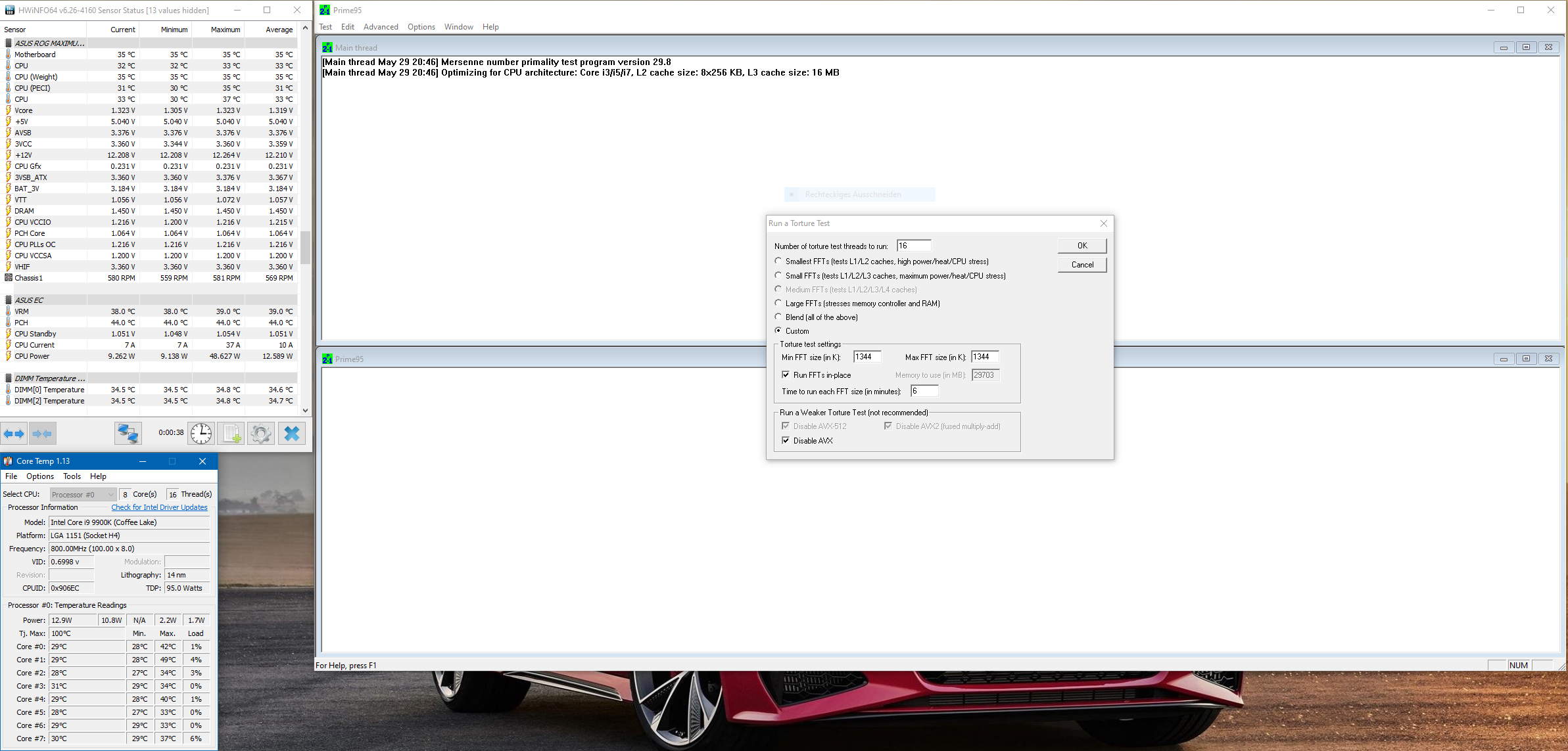This screenshot has width=1568, height=751.
Task: Open the Edit menu in Prime95
Action: point(348,27)
